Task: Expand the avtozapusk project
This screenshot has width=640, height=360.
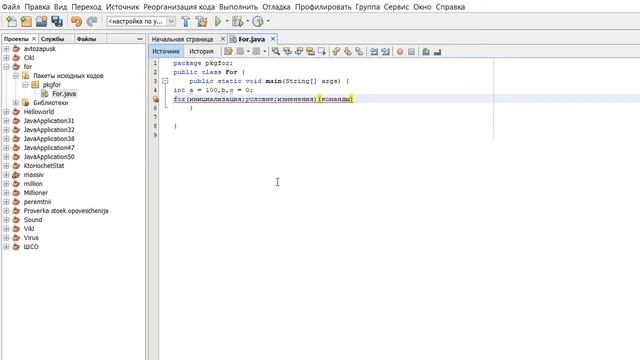Action: (6, 49)
